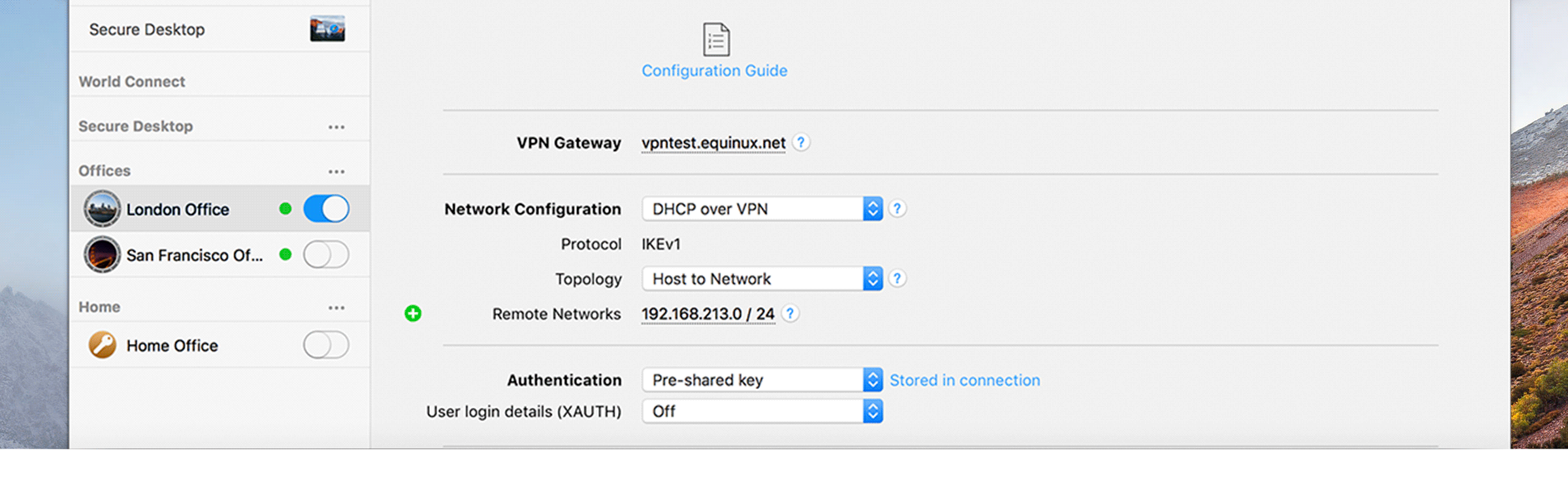Open help for Remote Networks
Viewport: 1568px width, 478px height.
(790, 314)
